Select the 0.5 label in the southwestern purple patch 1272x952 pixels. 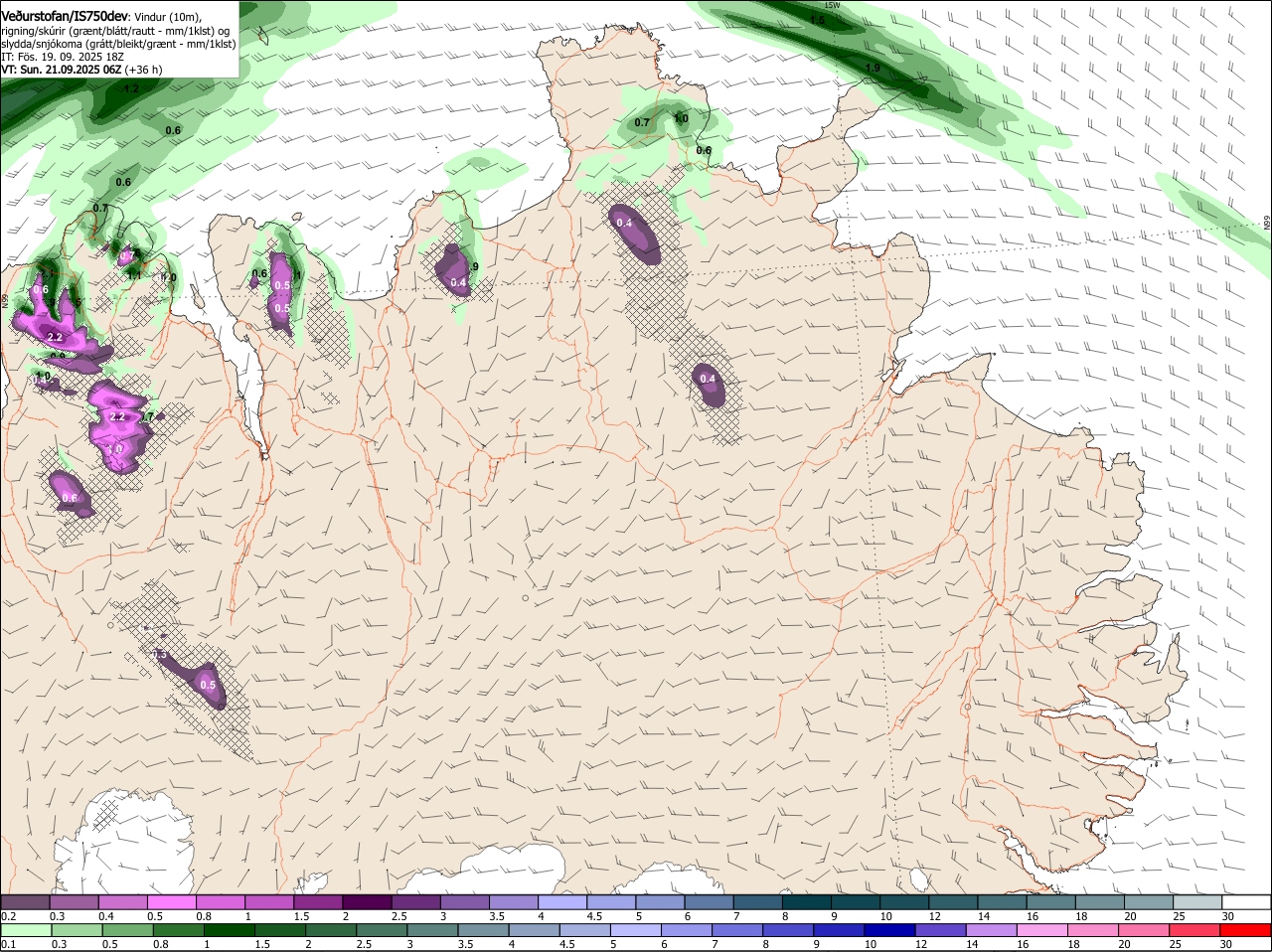208,685
